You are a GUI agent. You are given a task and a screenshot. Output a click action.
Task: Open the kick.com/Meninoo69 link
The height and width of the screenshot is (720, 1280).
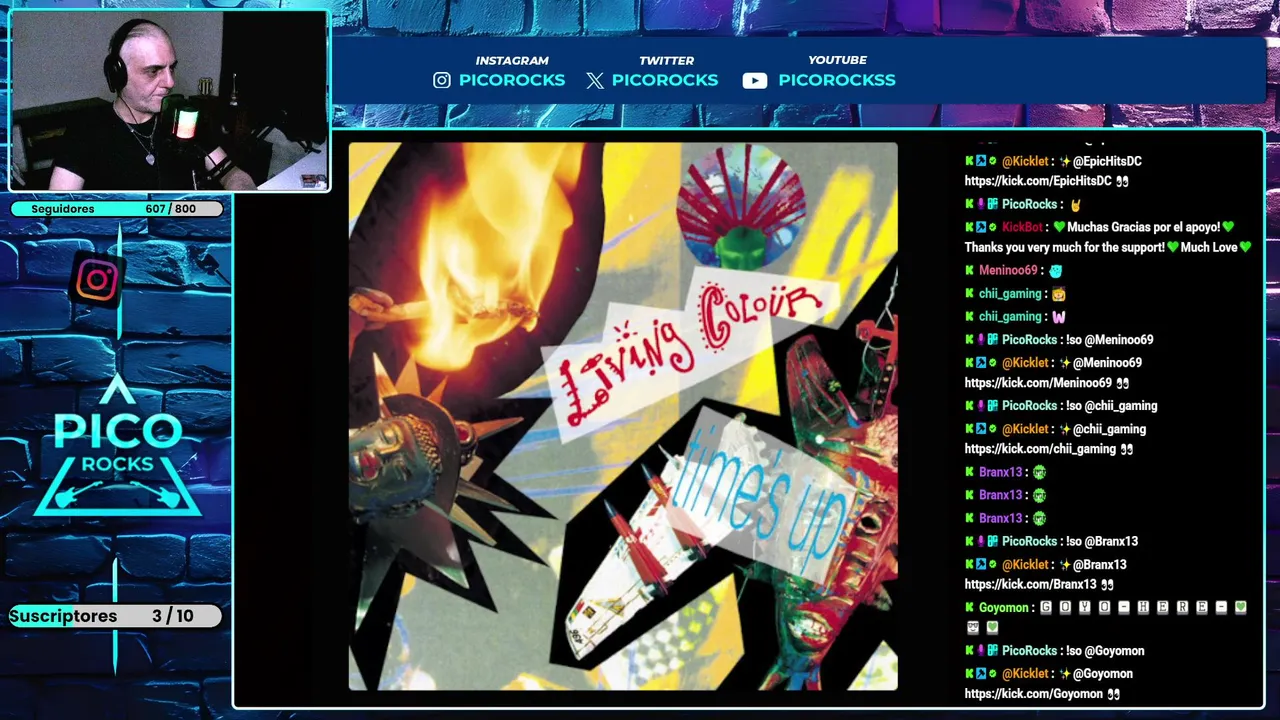[x=1038, y=383]
